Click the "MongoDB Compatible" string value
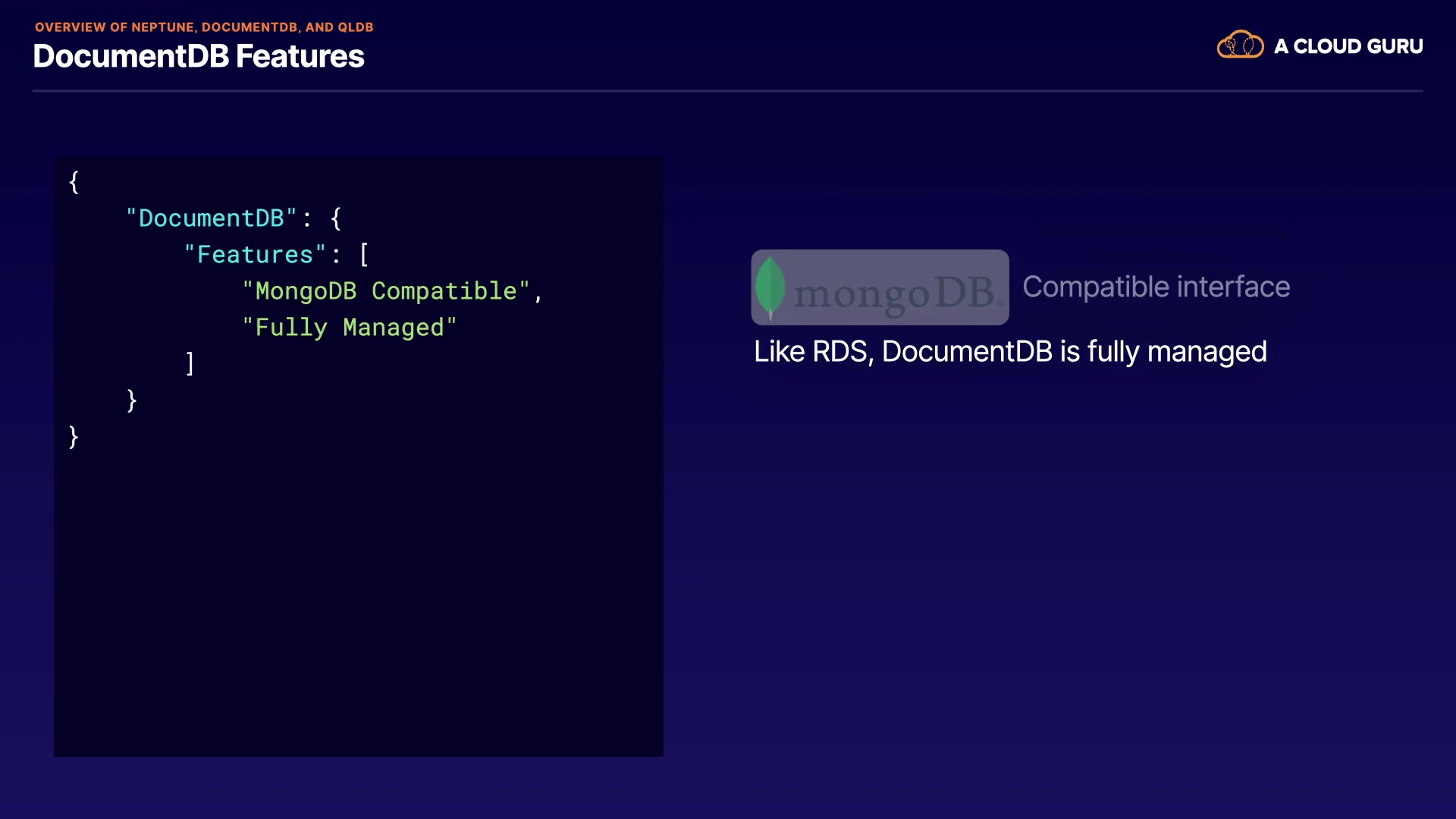Image resolution: width=1456 pixels, height=819 pixels. click(385, 291)
